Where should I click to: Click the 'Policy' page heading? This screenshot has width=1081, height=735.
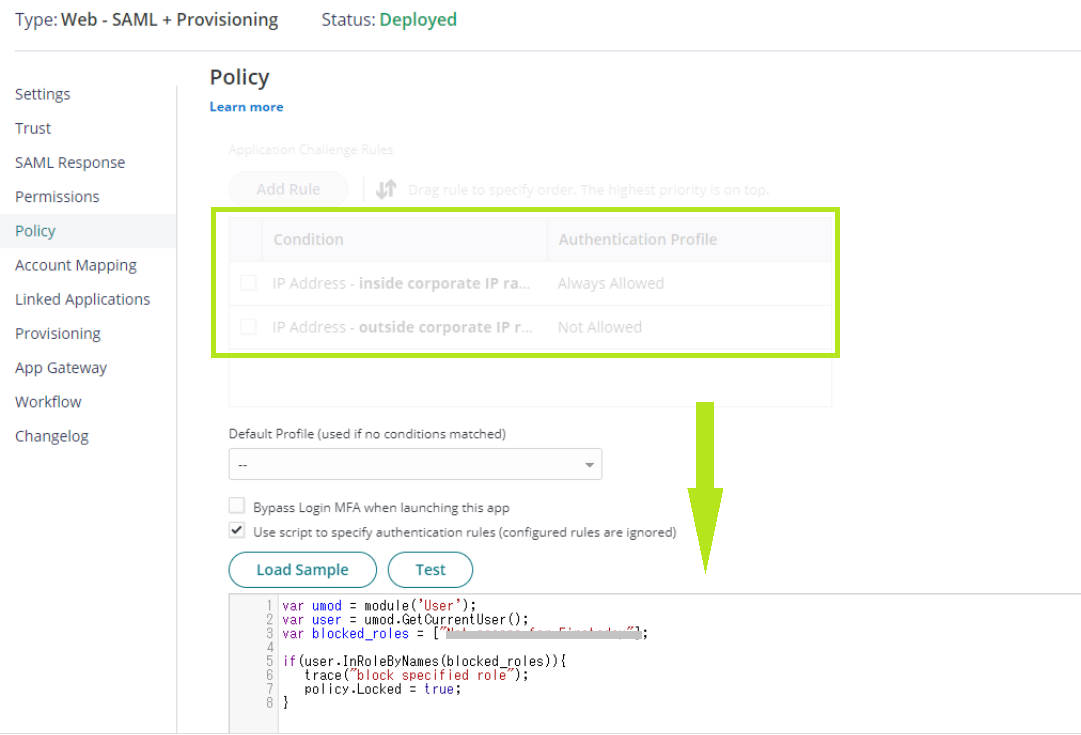click(x=240, y=77)
